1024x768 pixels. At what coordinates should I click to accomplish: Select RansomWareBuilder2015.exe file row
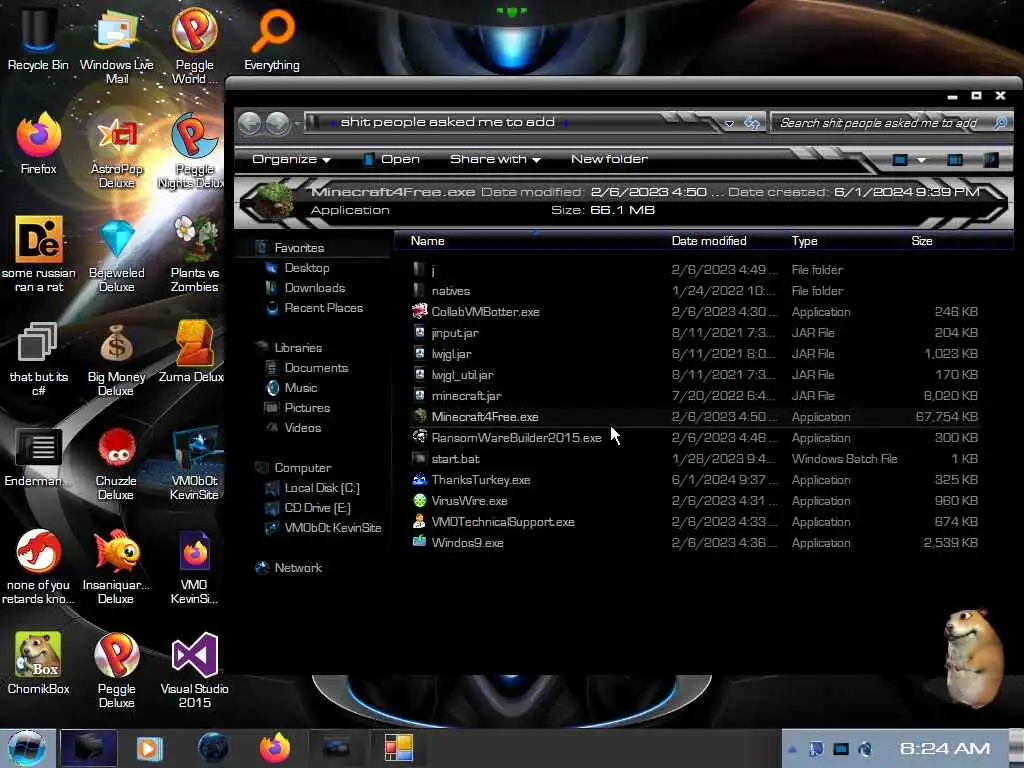point(694,438)
